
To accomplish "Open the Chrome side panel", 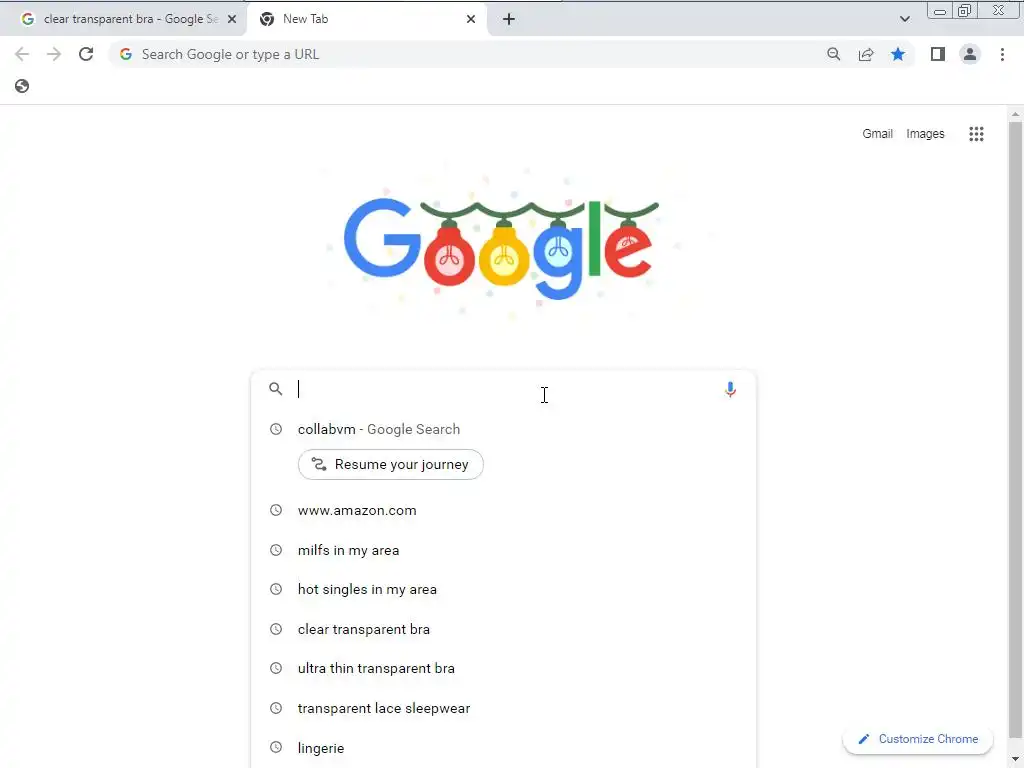I will coord(938,54).
